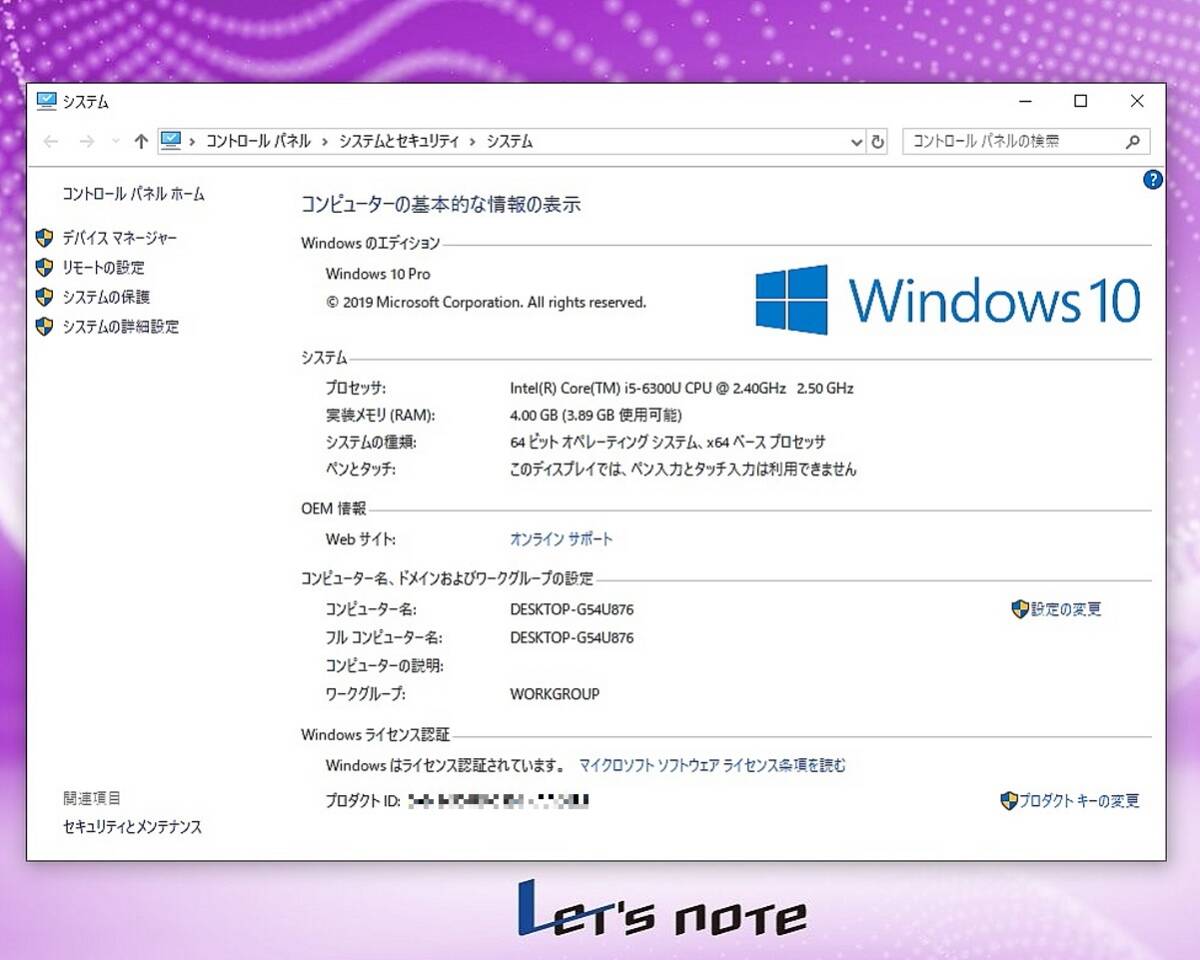Click the Back arrow in navigation bar
This screenshot has height=960, width=1200.
point(51,142)
